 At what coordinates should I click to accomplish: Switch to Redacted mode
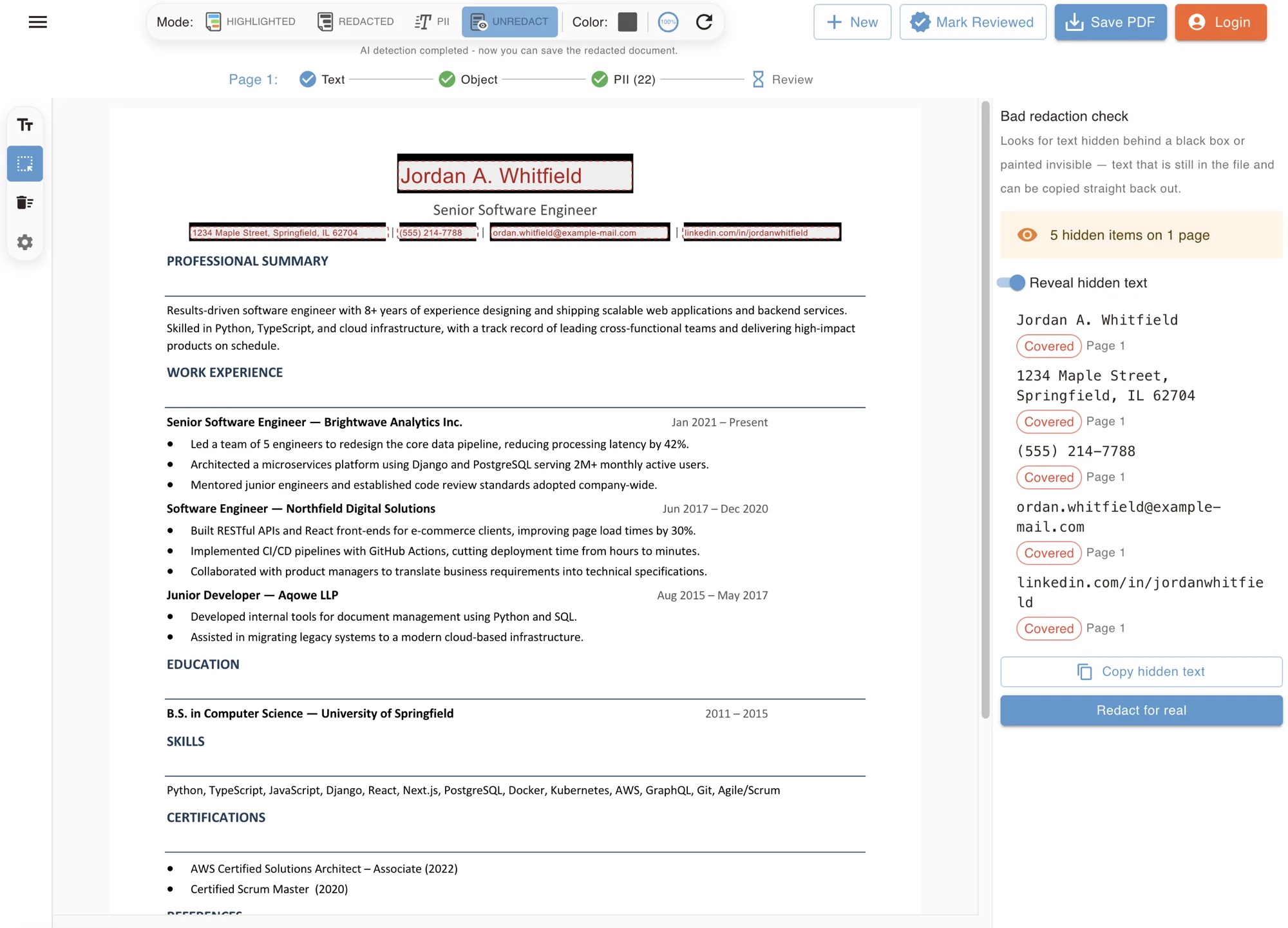tap(356, 22)
